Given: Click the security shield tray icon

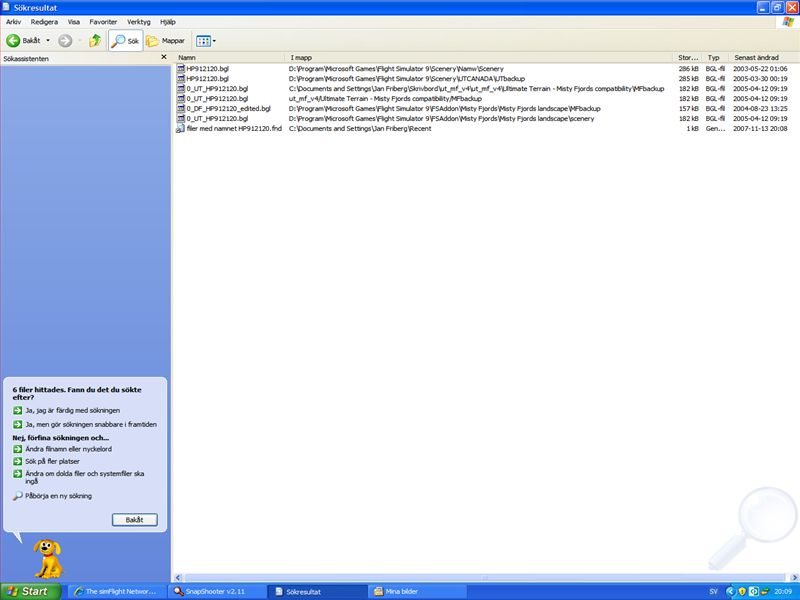Looking at the screenshot, I should tap(742, 592).
